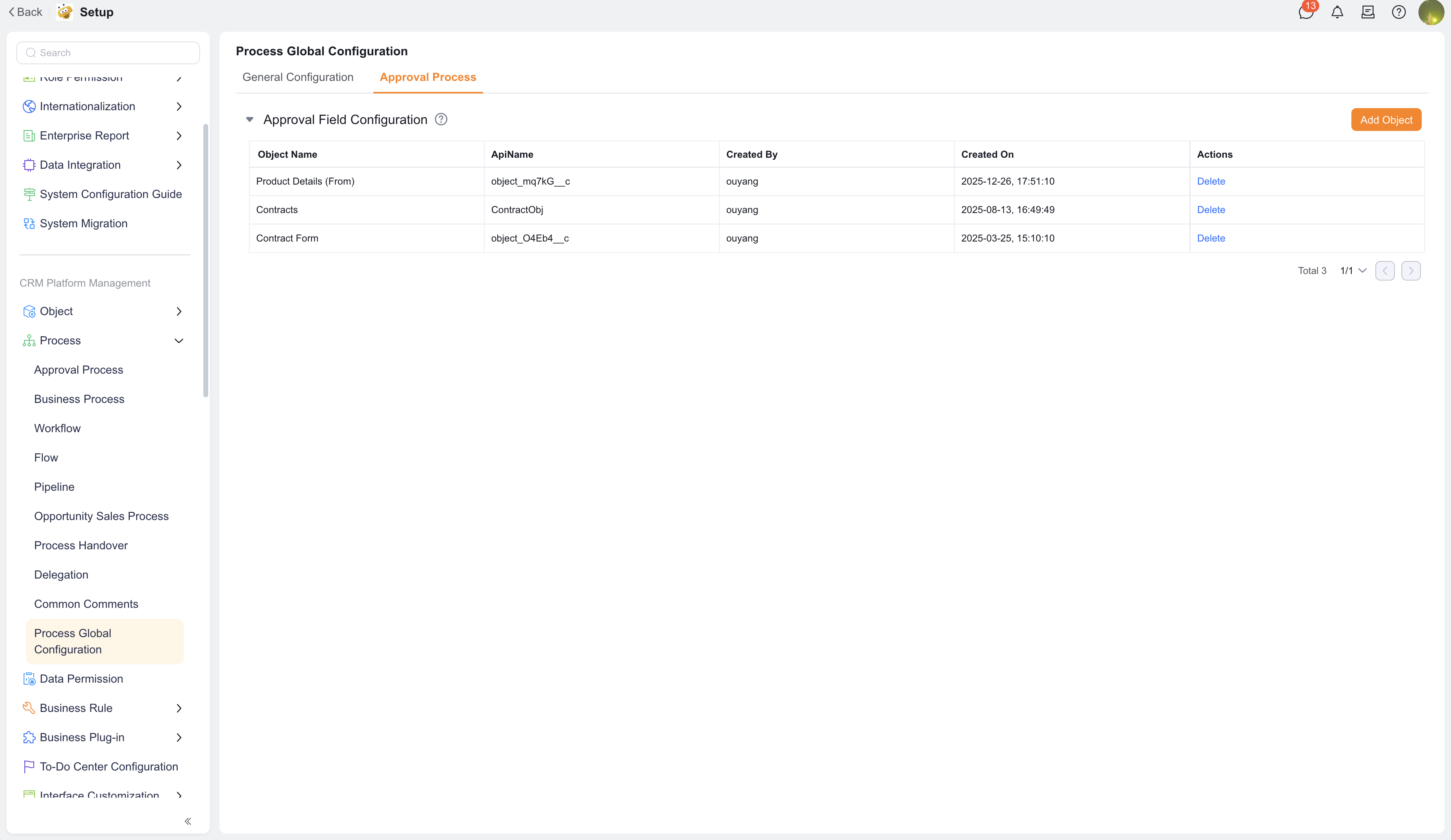This screenshot has height=840, width=1451.
Task: Open To-Do Center Configuration in sidebar
Action: [109, 767]
